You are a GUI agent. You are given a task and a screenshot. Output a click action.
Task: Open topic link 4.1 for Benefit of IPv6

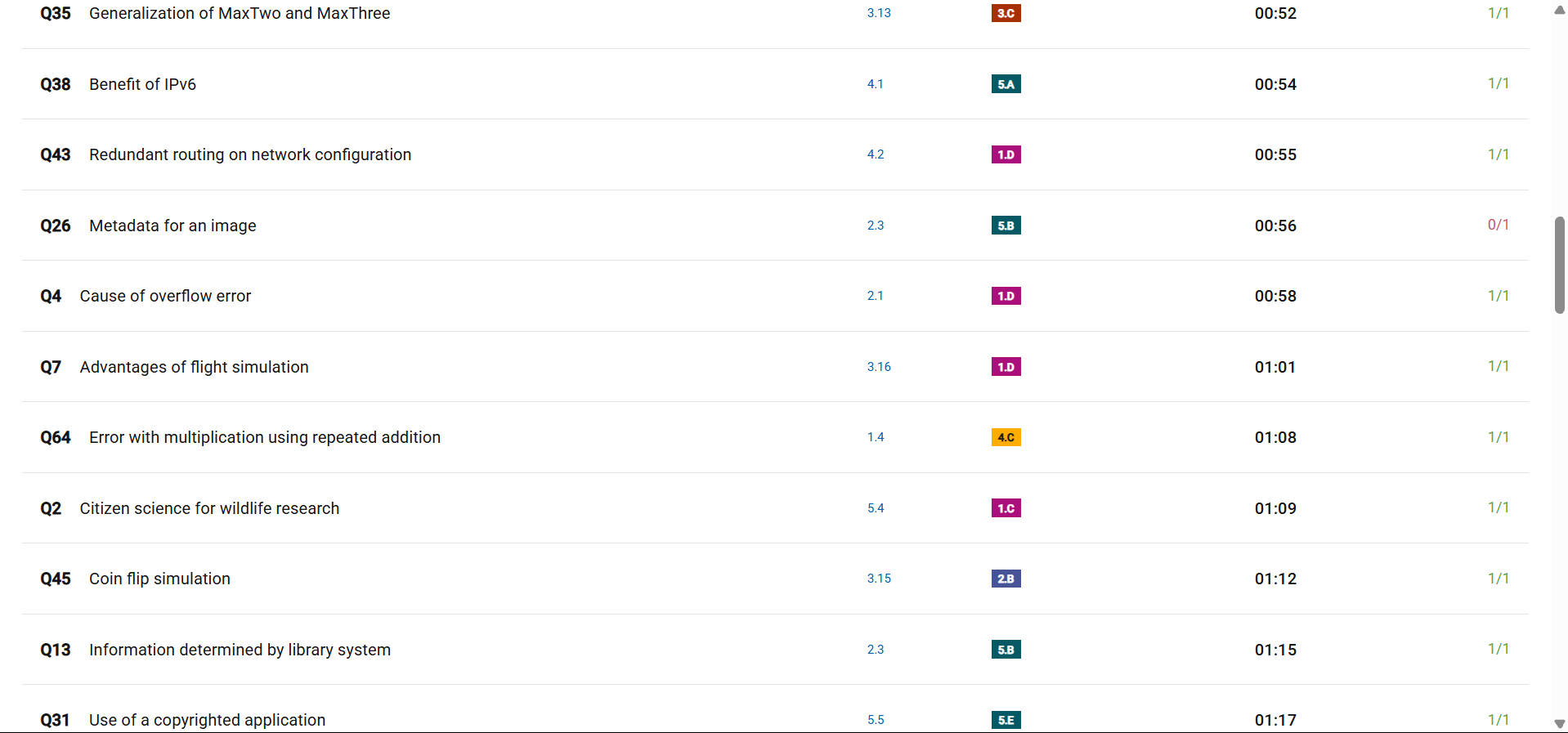(x=875, y=84)
